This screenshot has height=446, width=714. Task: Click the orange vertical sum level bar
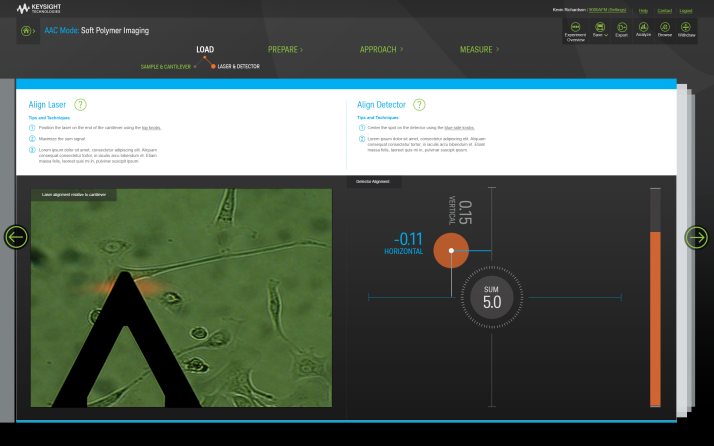pos(656,318)
